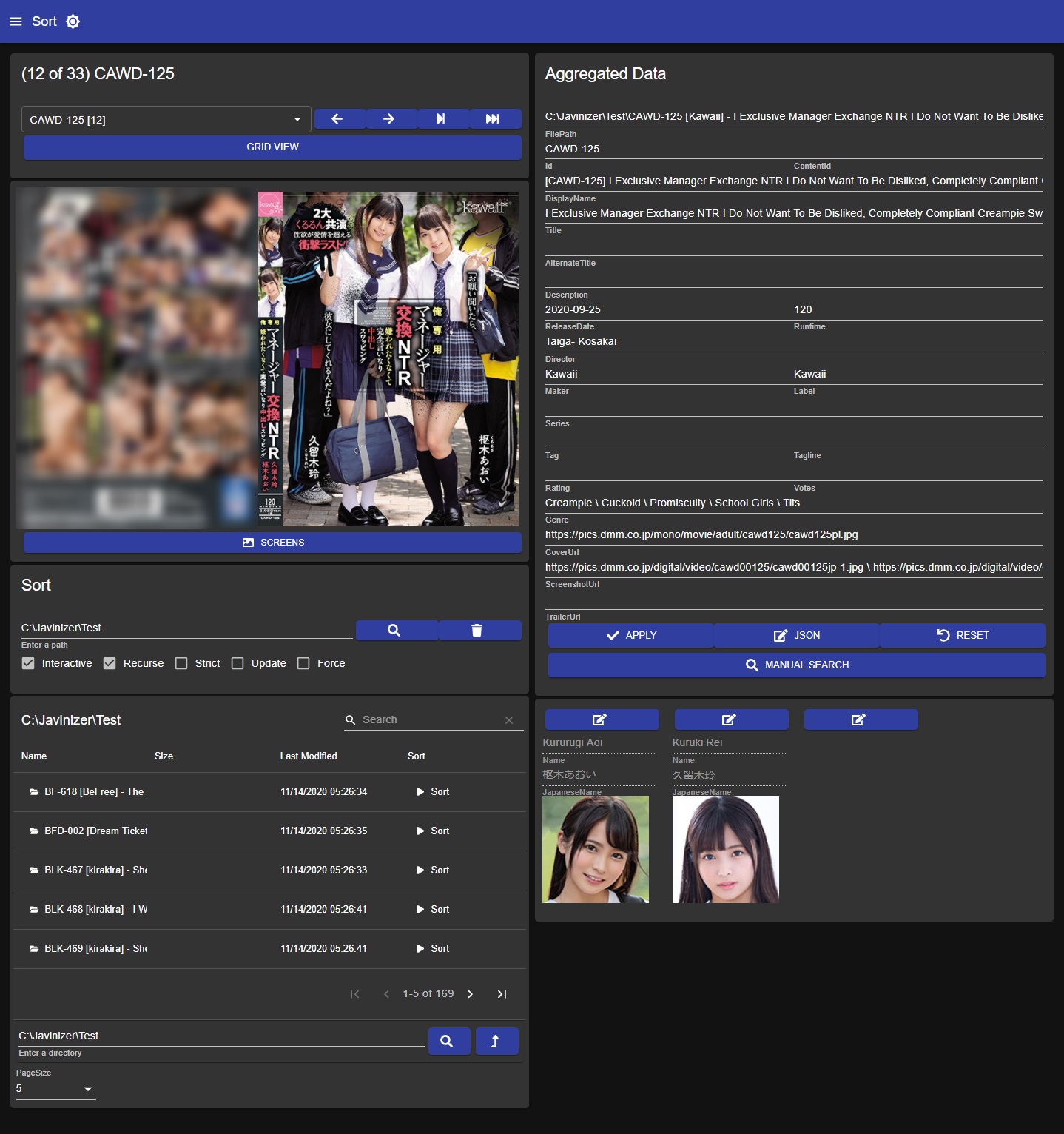Edit actress Kuruki Rei
This screenshot has width=1064, height=1134.
[x=732, y=719]
